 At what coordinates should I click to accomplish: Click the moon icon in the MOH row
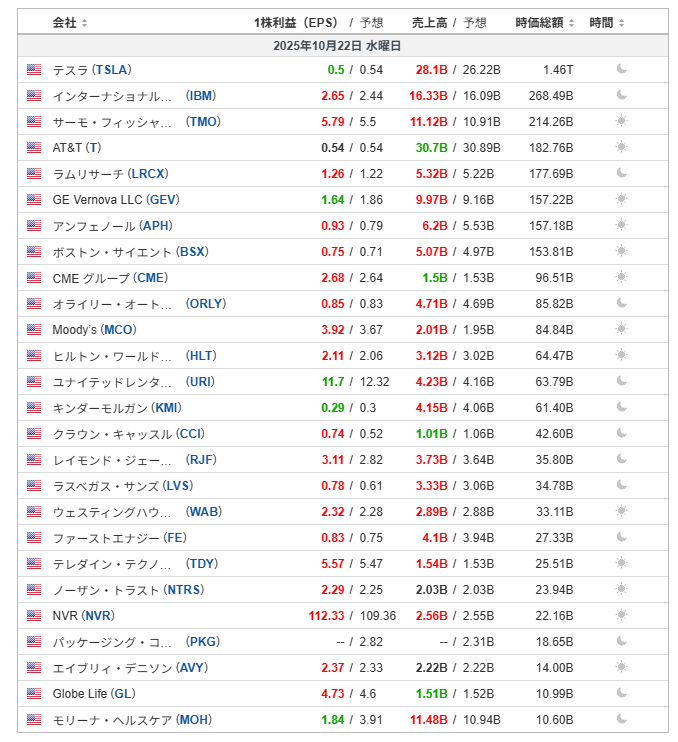tap(621, 719)
